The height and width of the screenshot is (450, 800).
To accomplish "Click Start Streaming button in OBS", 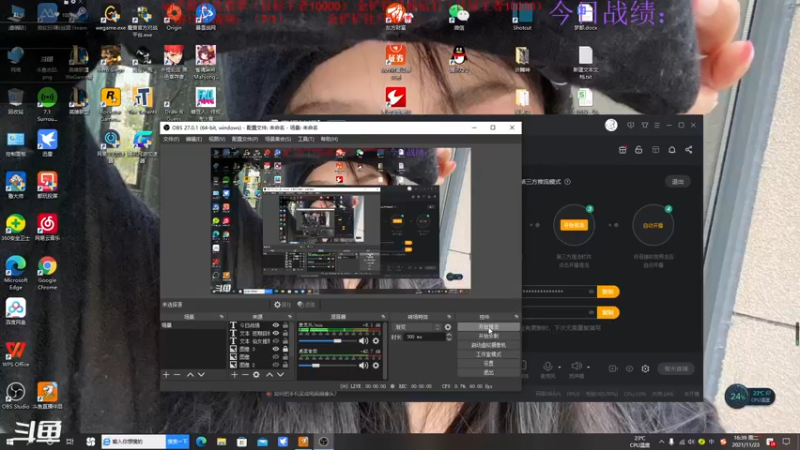I will point(488,327).
